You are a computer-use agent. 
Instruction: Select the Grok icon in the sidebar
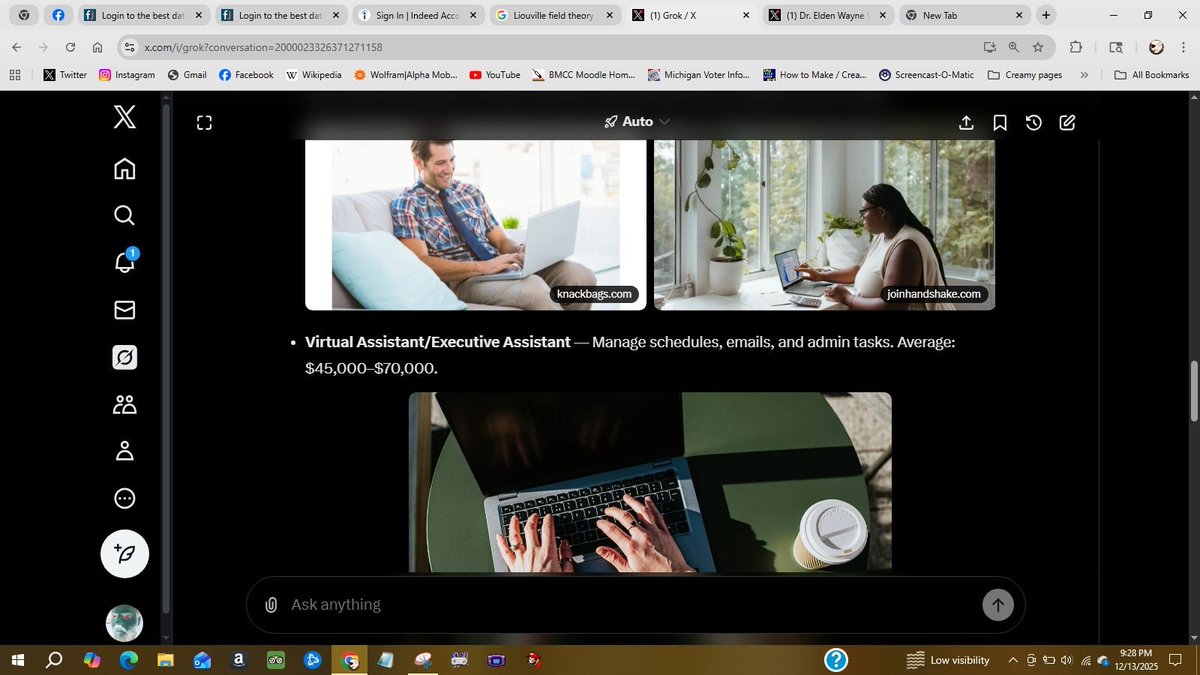(124, 357)
